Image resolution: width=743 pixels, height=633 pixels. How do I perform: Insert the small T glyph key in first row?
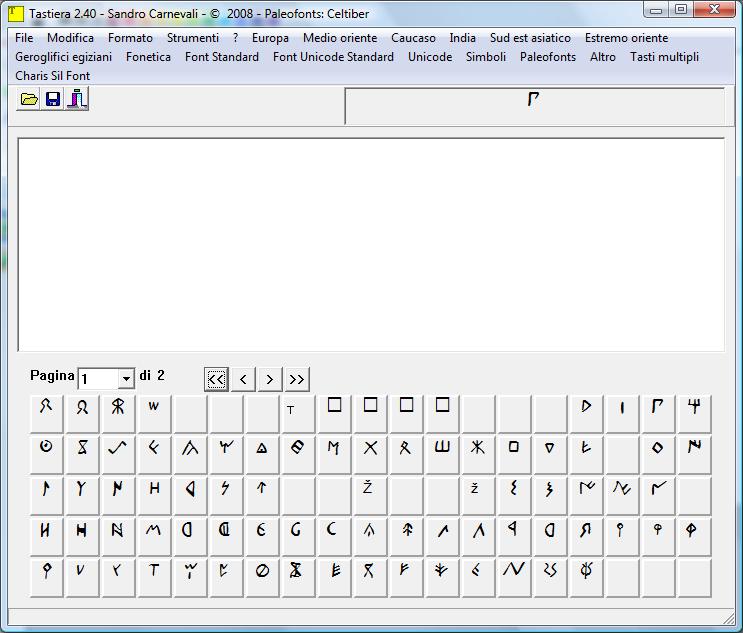point(298,414)
